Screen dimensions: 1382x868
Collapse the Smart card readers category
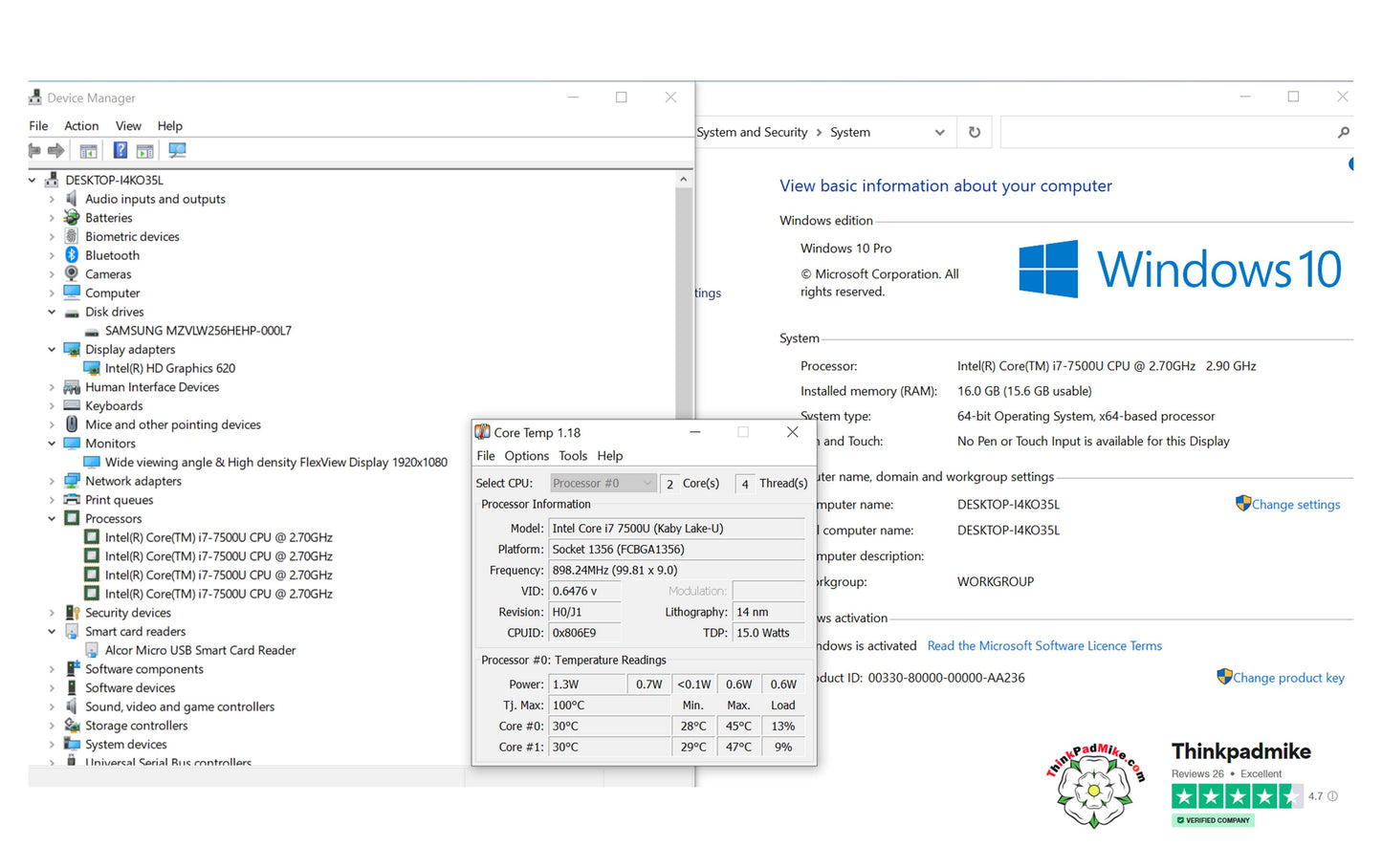click(x=52, y=632)
